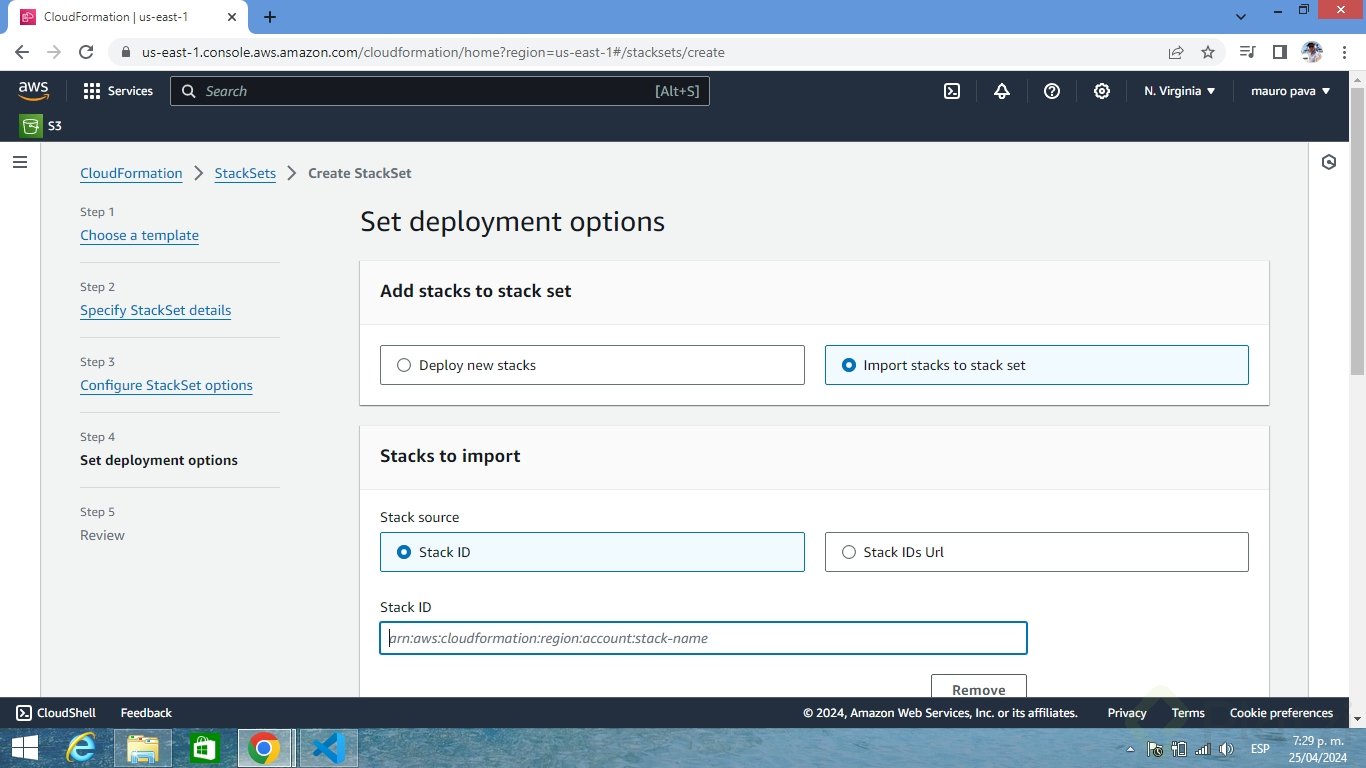Go to Step 1 Choose a template

click(x=139, y=235)
